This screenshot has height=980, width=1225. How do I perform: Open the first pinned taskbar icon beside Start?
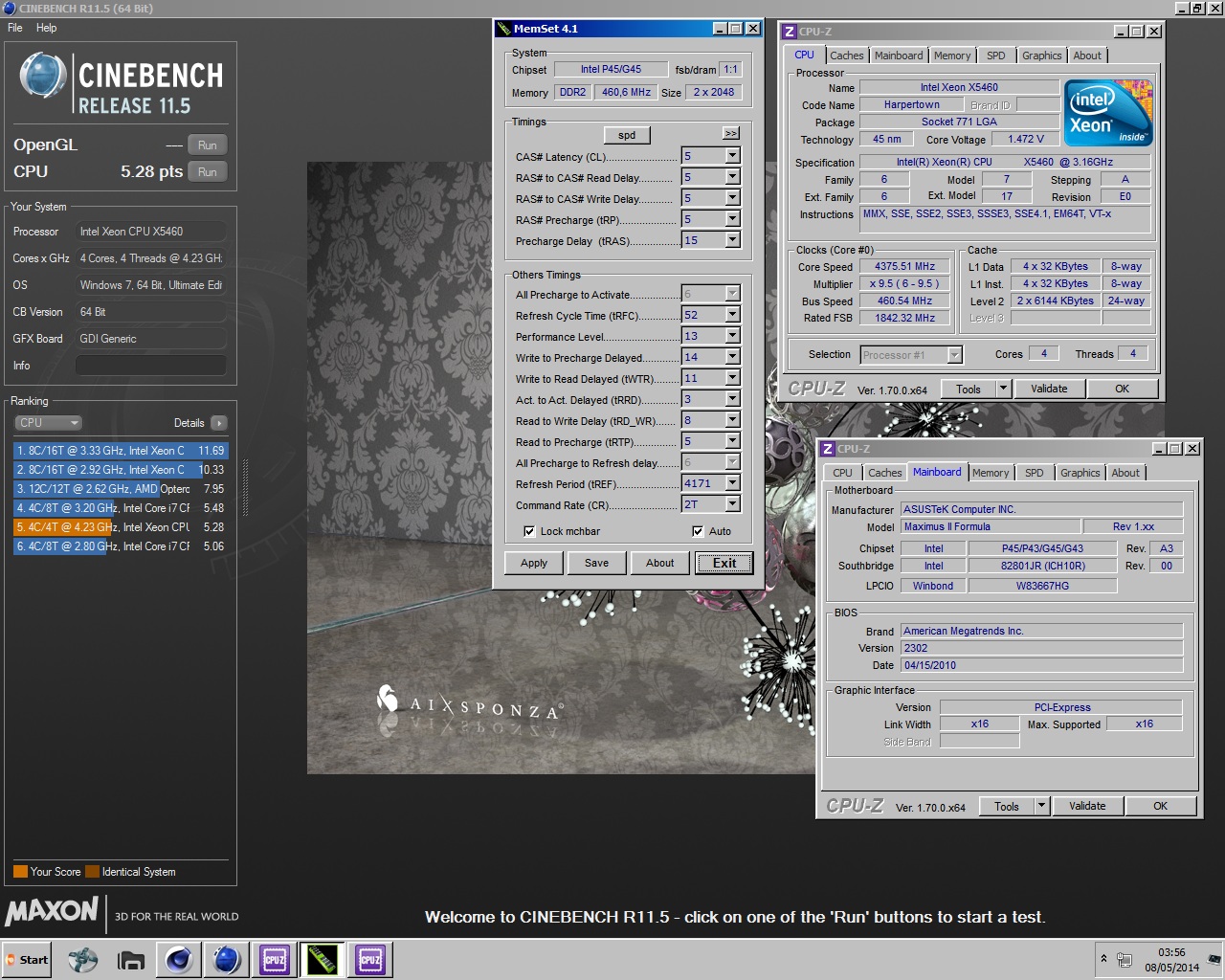point(82,960)
